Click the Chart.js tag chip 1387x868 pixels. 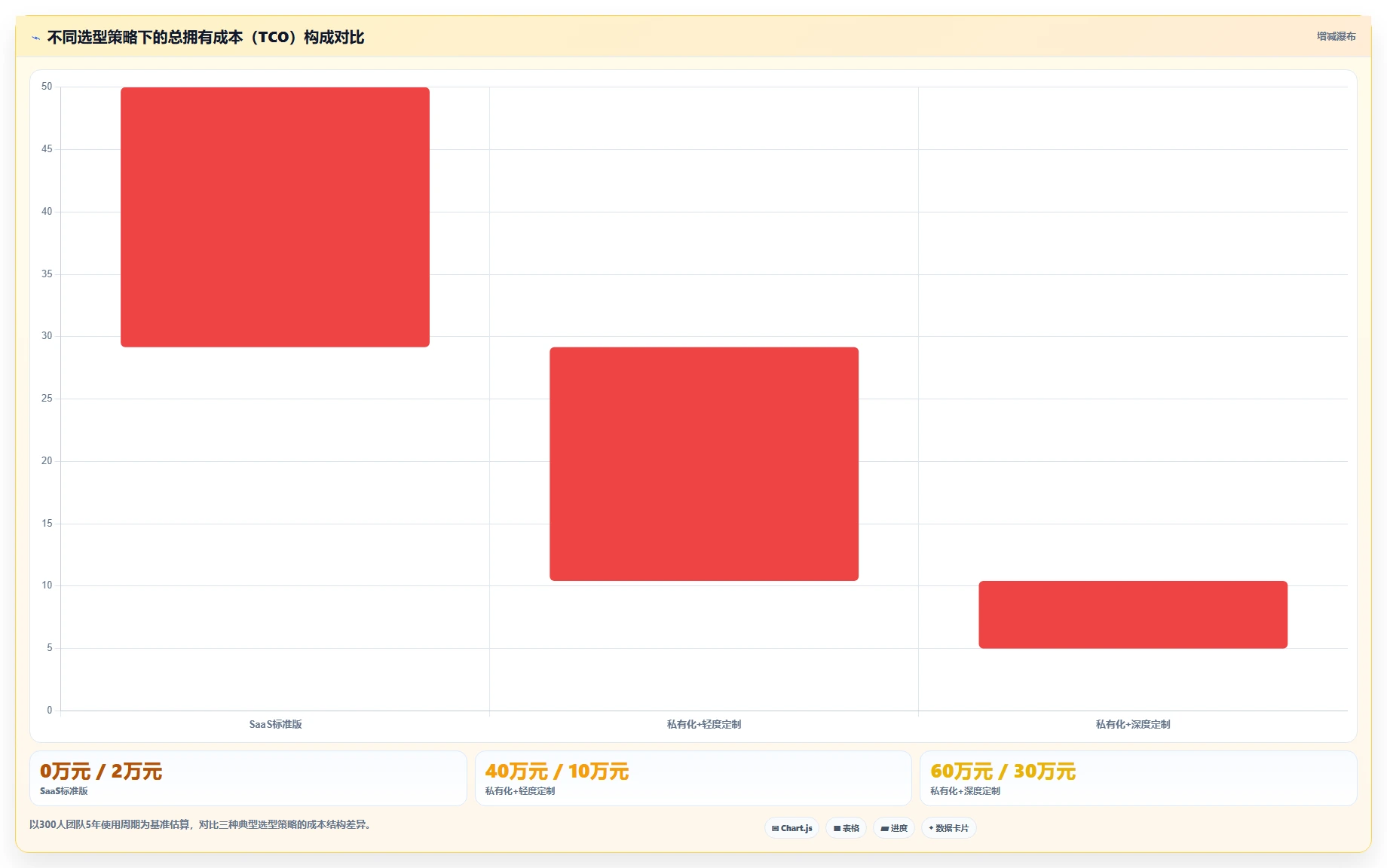coord(791,828)
